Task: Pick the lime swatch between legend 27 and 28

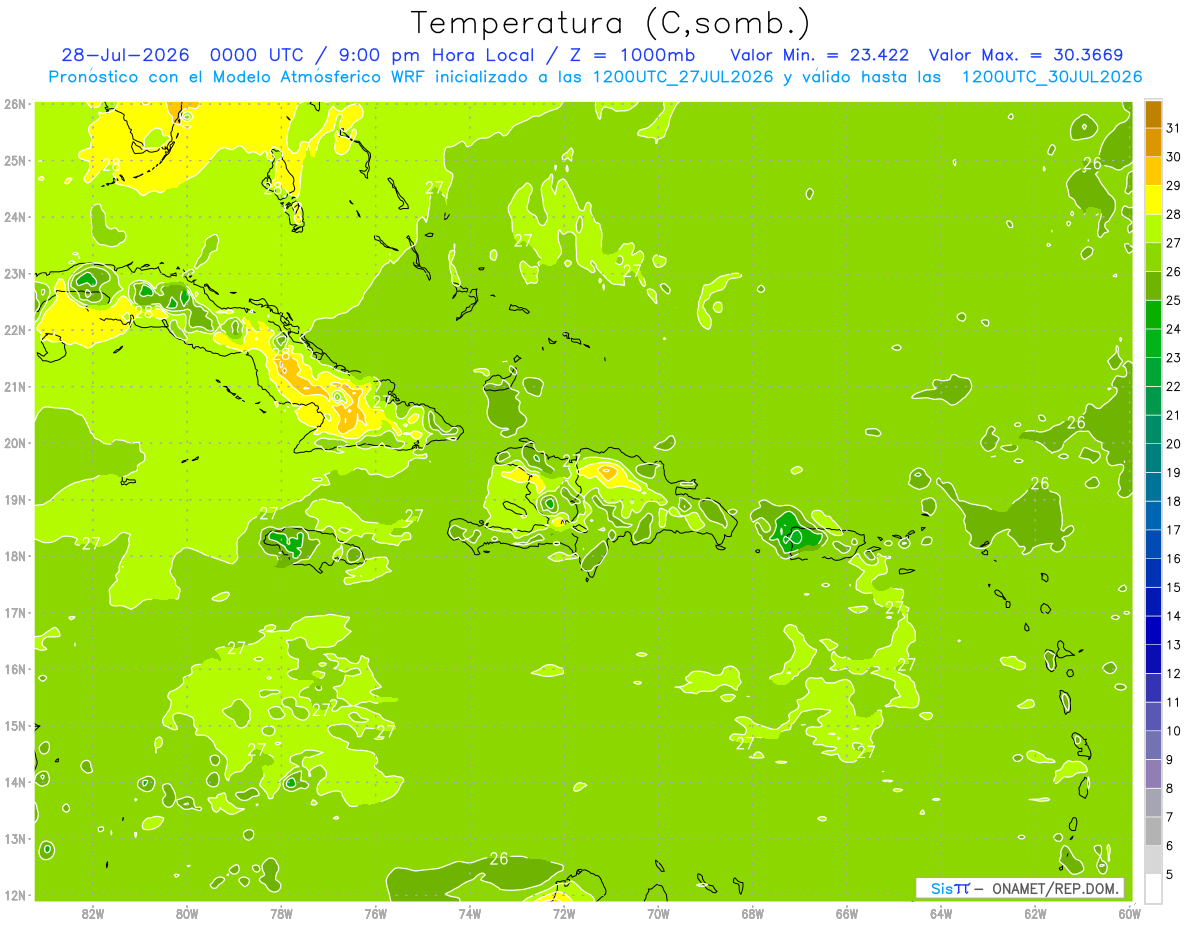Action: pos(1153,229)
